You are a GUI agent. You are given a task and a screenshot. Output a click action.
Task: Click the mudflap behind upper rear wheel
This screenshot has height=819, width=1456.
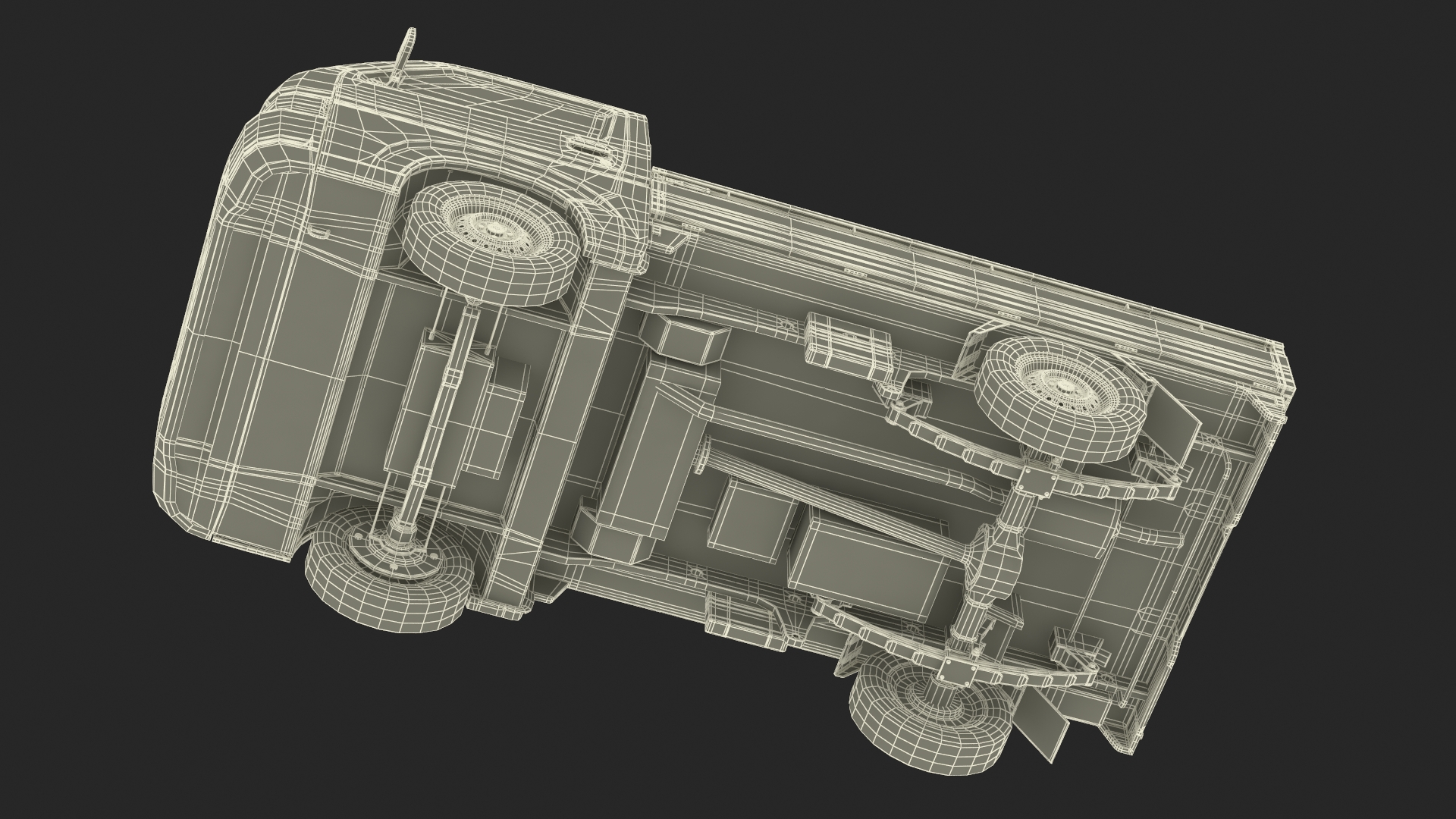coord(1172,425)
